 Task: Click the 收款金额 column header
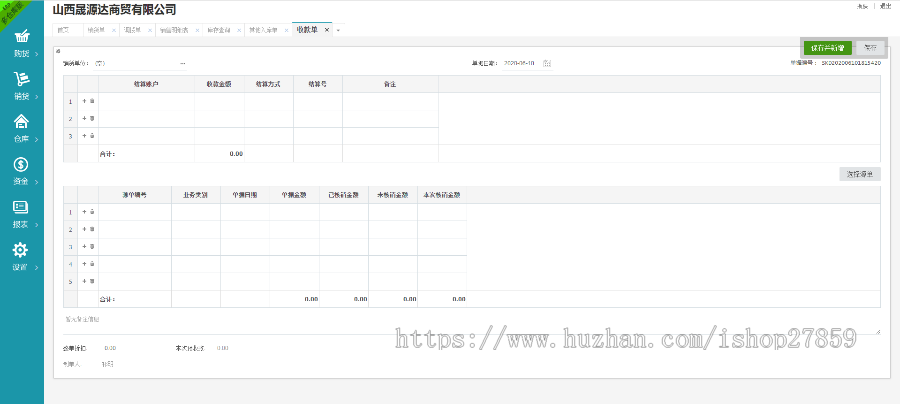[x=220, y=84]
